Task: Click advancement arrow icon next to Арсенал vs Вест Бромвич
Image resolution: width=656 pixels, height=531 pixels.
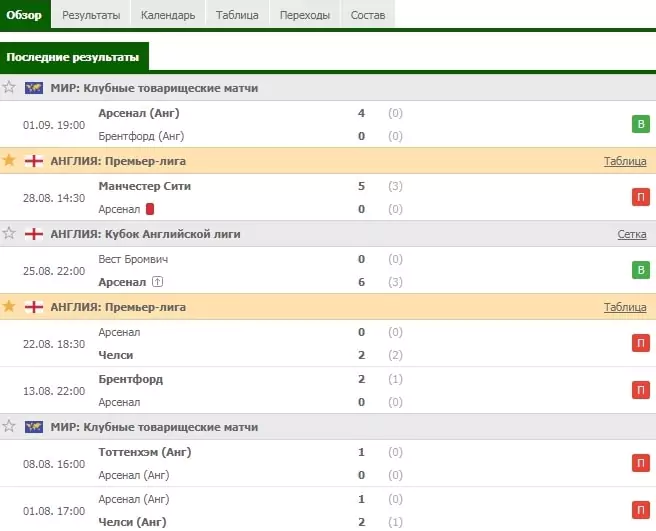Action: (x=157, y=282)
